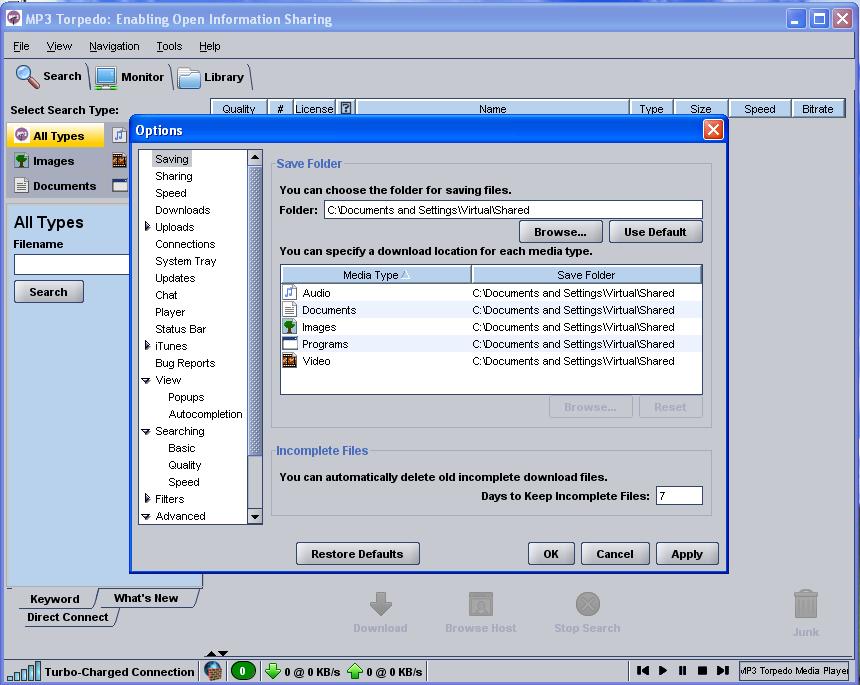Select Autocompletion under View in options tree

pyautogui.click(x=205, y=414)
